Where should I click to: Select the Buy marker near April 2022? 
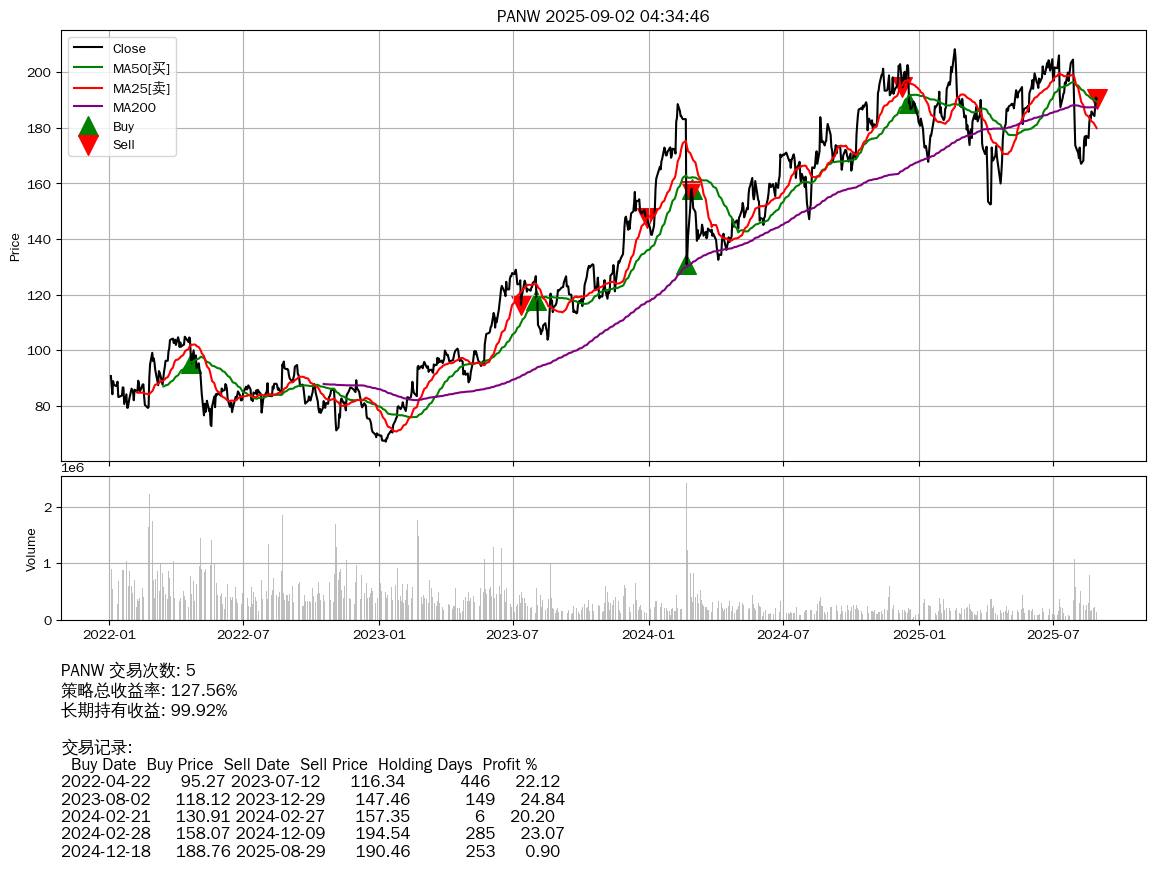coord(190,363)
